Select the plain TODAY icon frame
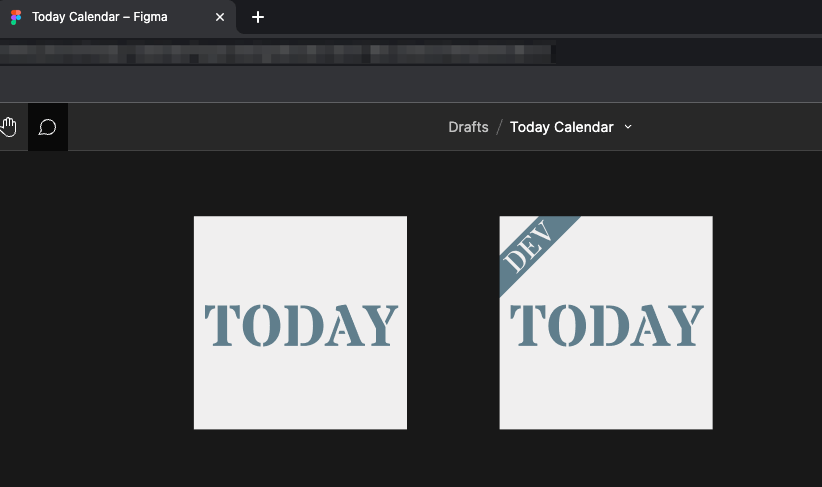The height and width of the screenshot is (487, 822). 300,322
